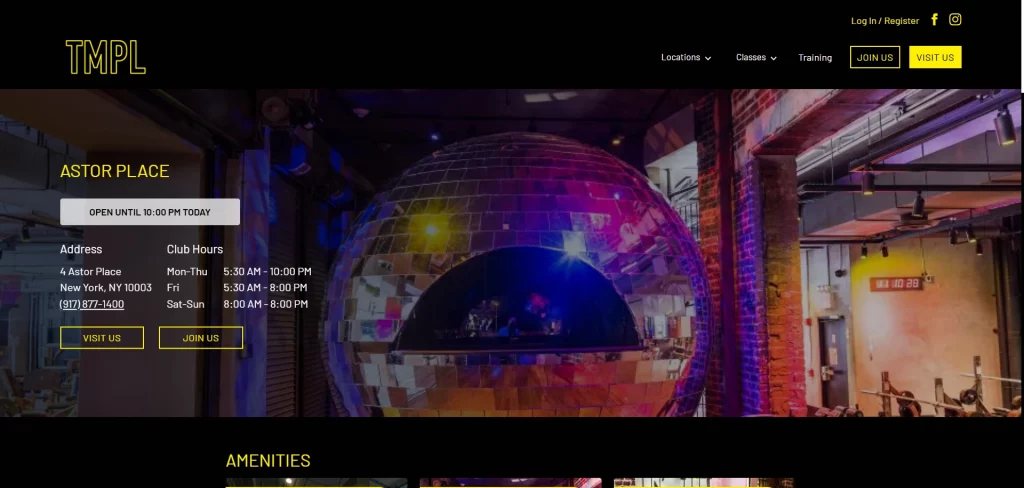
Task: Click the JOIN US button under club hours
Action: 201,338
